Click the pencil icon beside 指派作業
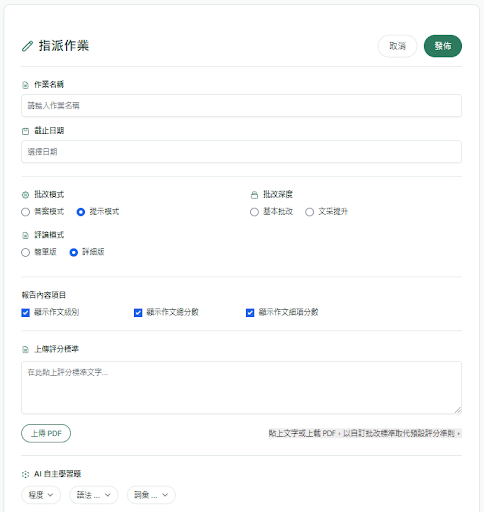Image resolution: width=484 pixels, height=512 pixels. click(x=27, y=46)
